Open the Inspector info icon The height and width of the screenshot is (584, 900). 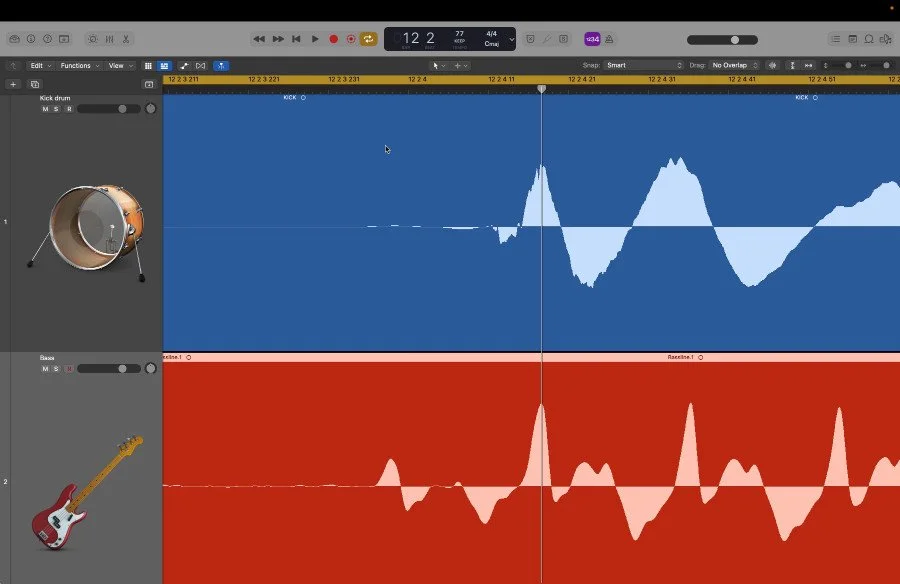pyautogui.click(x=31, y=39)
